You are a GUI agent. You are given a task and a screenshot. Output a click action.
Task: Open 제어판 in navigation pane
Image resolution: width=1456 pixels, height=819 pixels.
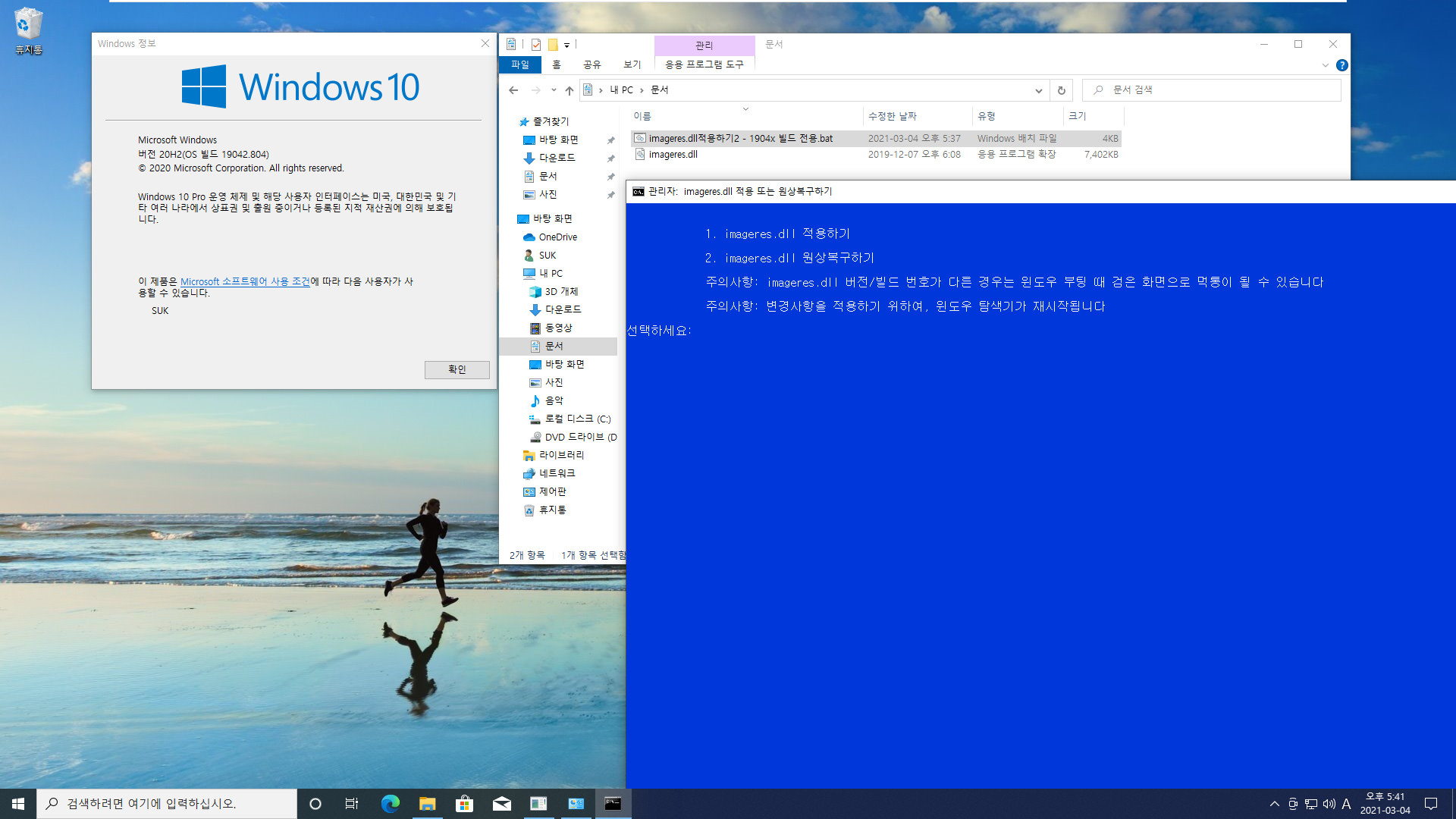click(x=552, y=492)
